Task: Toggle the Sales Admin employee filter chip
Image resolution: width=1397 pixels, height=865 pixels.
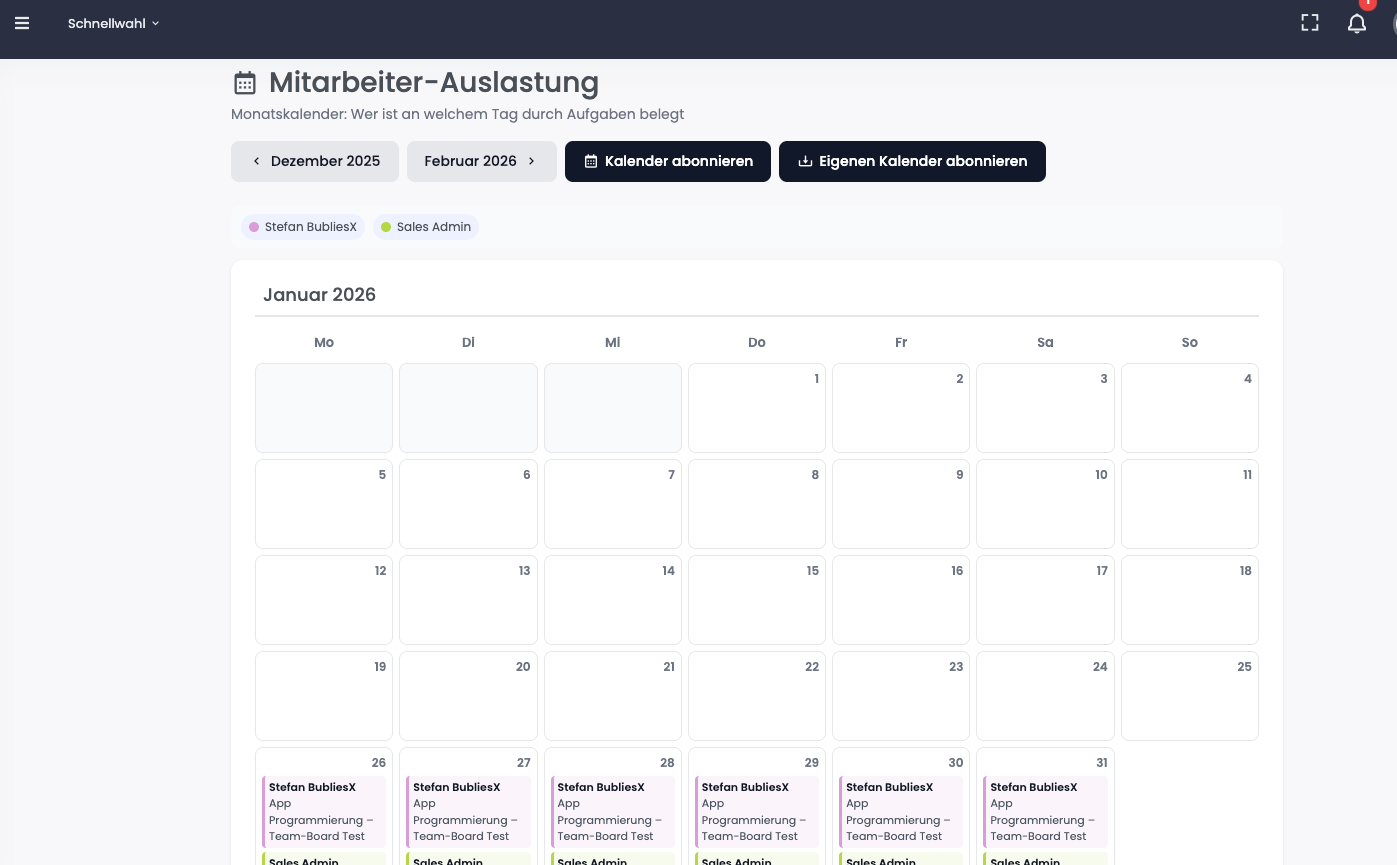Action: (426, 227)
